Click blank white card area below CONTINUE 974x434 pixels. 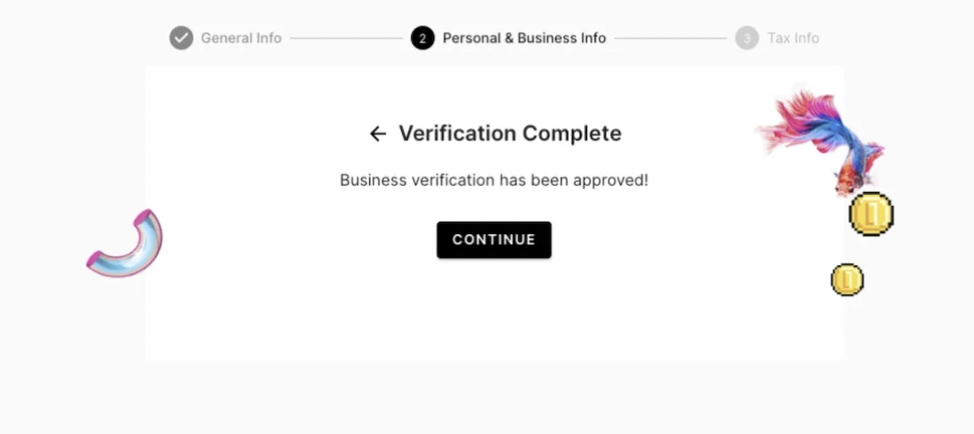pyautogui.click(x=494, y=315)
